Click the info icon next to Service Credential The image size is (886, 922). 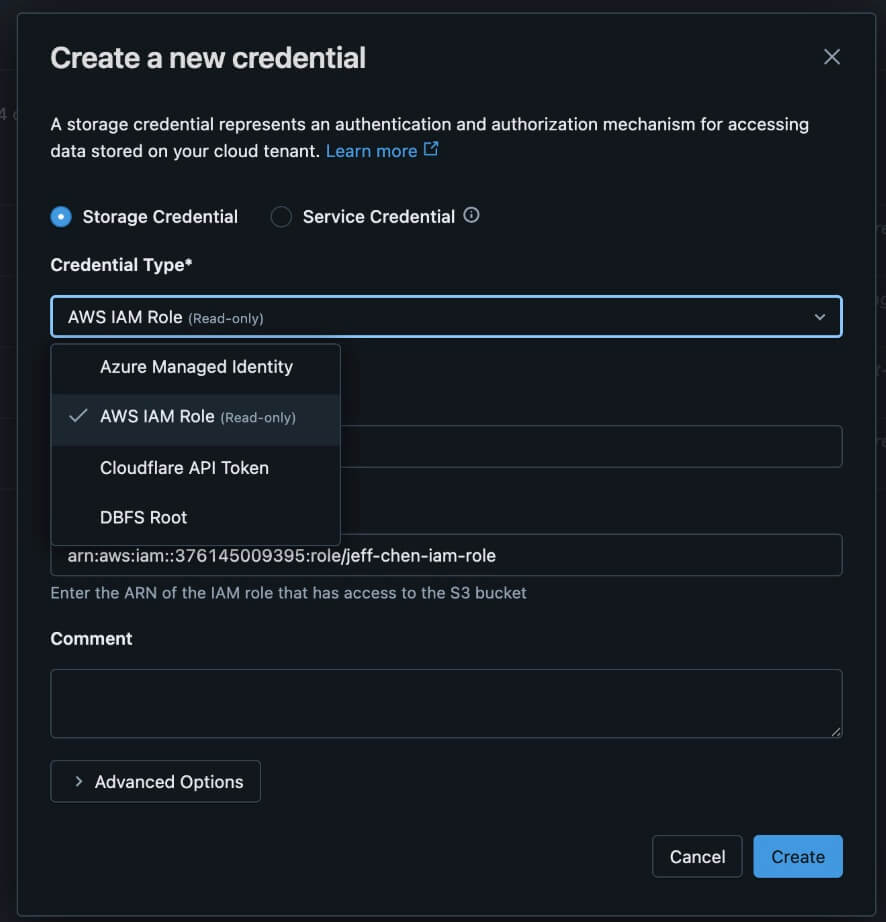tap(472, 215)
